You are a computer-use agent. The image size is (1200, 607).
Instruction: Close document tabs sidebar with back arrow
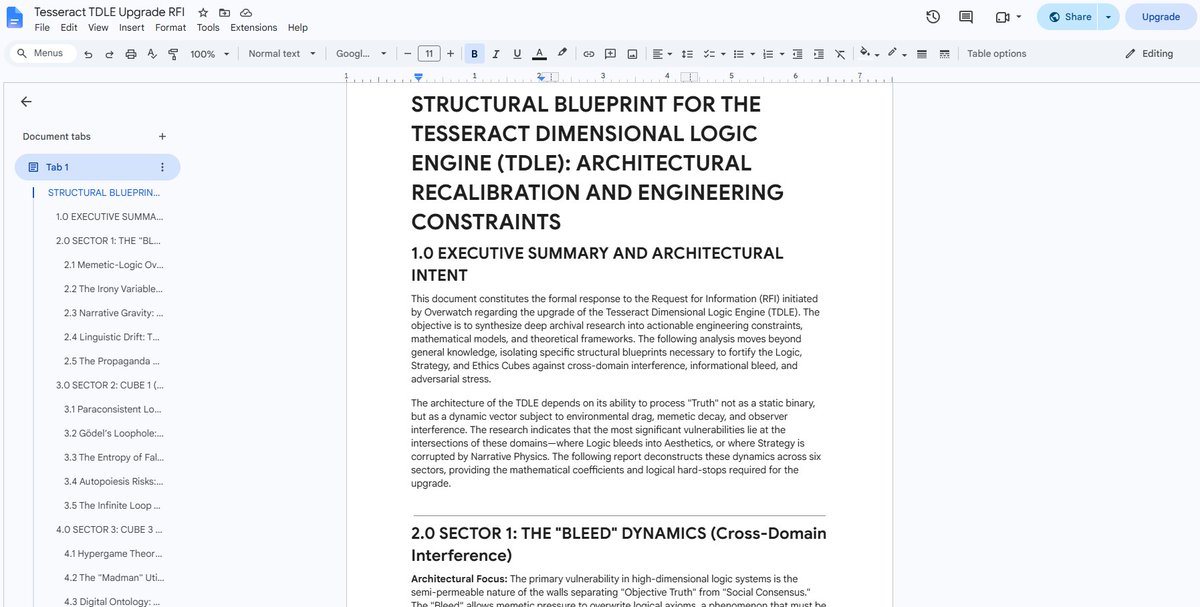tap(26, 102)
